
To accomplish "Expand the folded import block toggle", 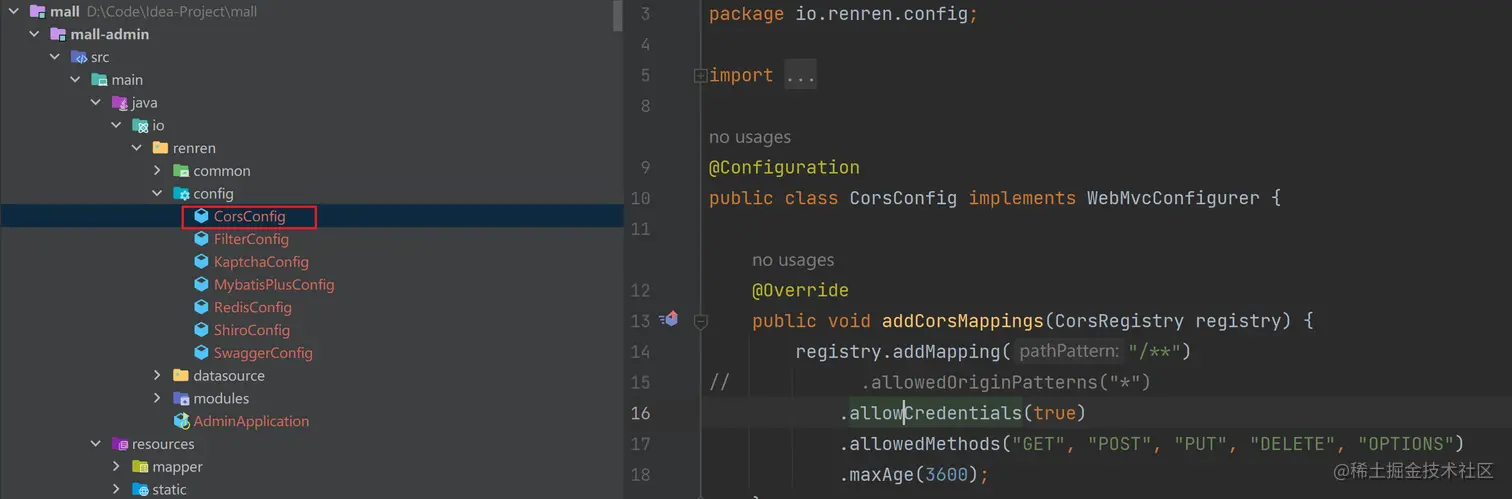I will (701, 75).
